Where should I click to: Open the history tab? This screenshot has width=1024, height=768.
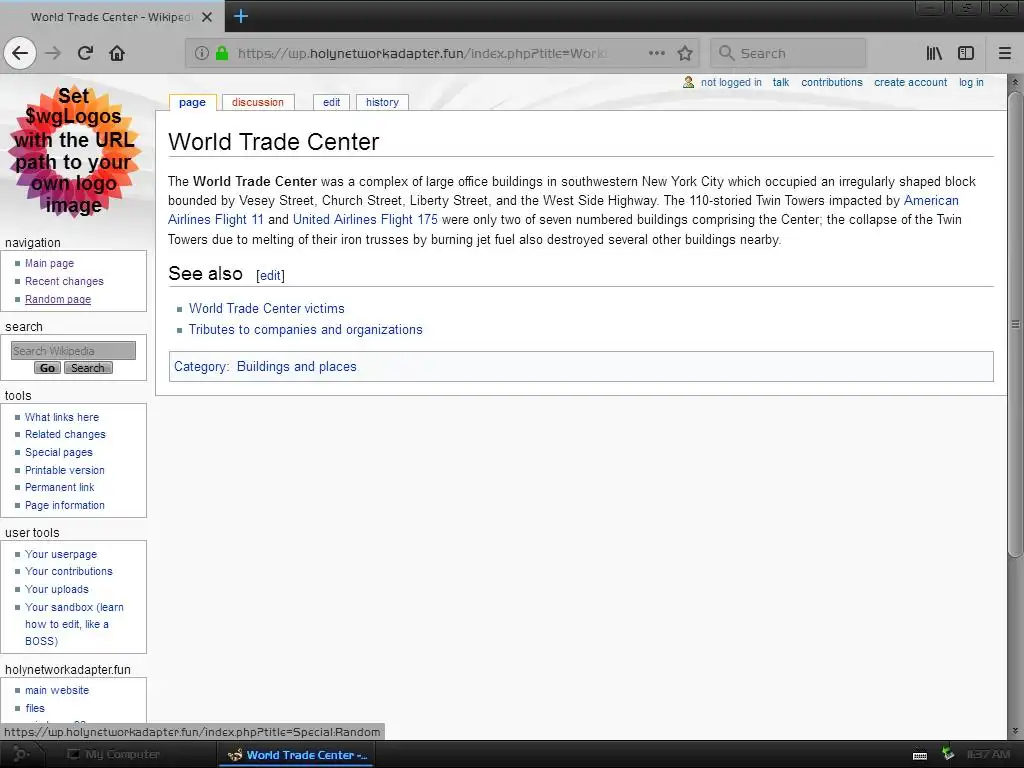382,103
